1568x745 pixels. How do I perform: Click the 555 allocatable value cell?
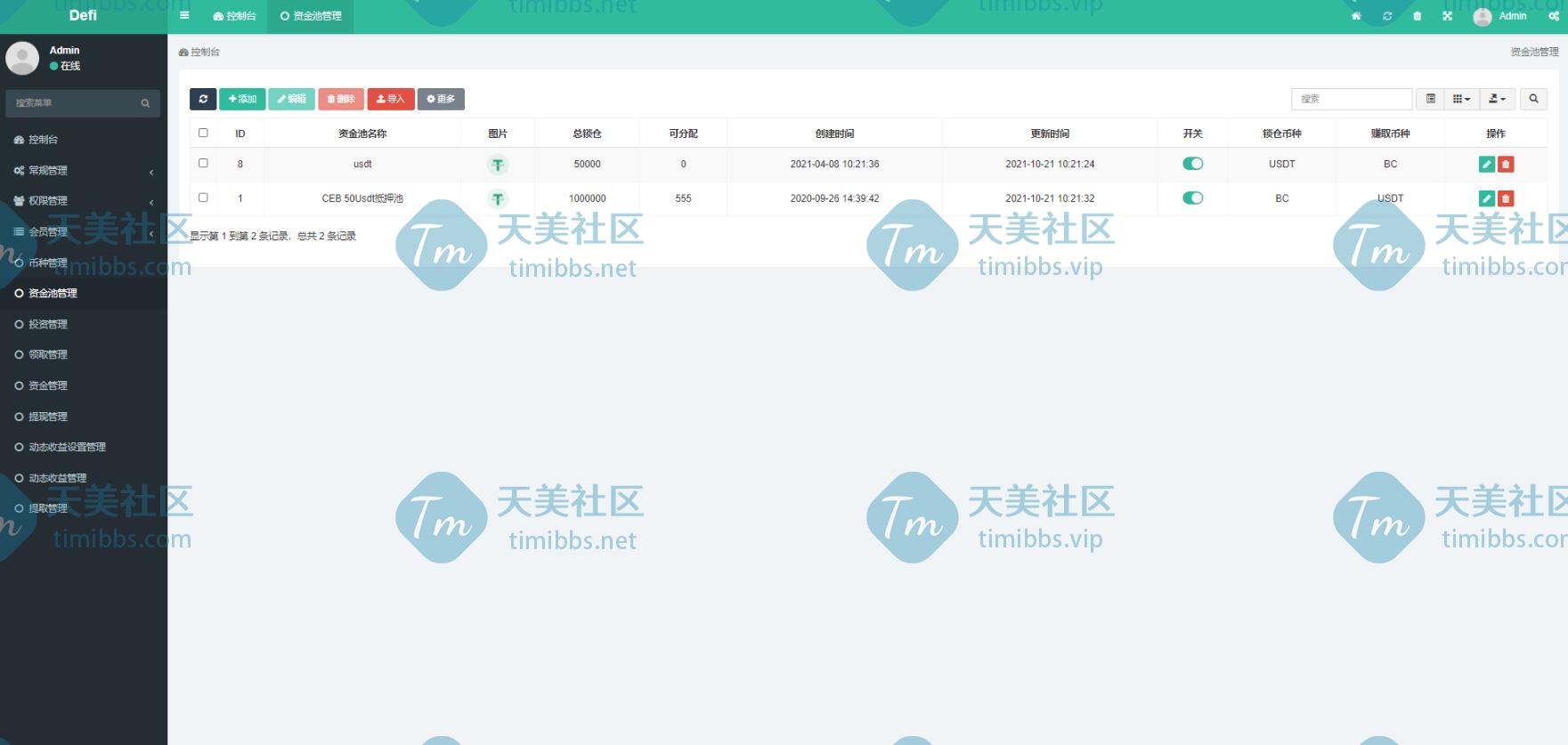[683, 198]
